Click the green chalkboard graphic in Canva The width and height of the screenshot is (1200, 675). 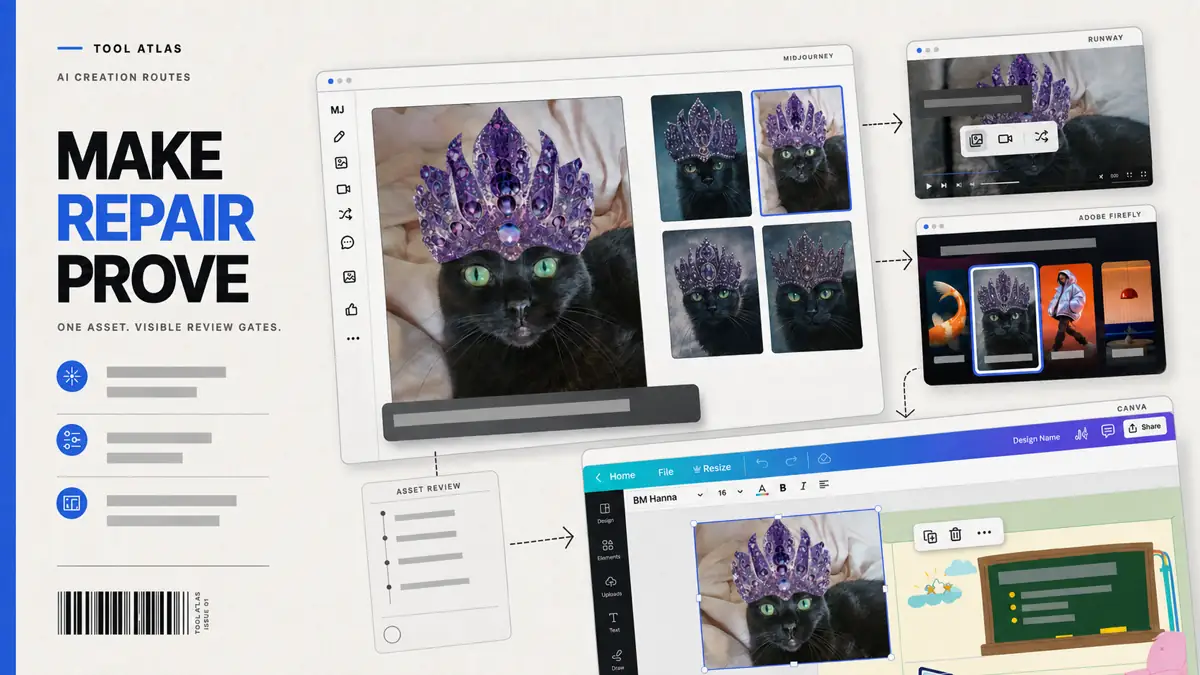[1067, 597]
